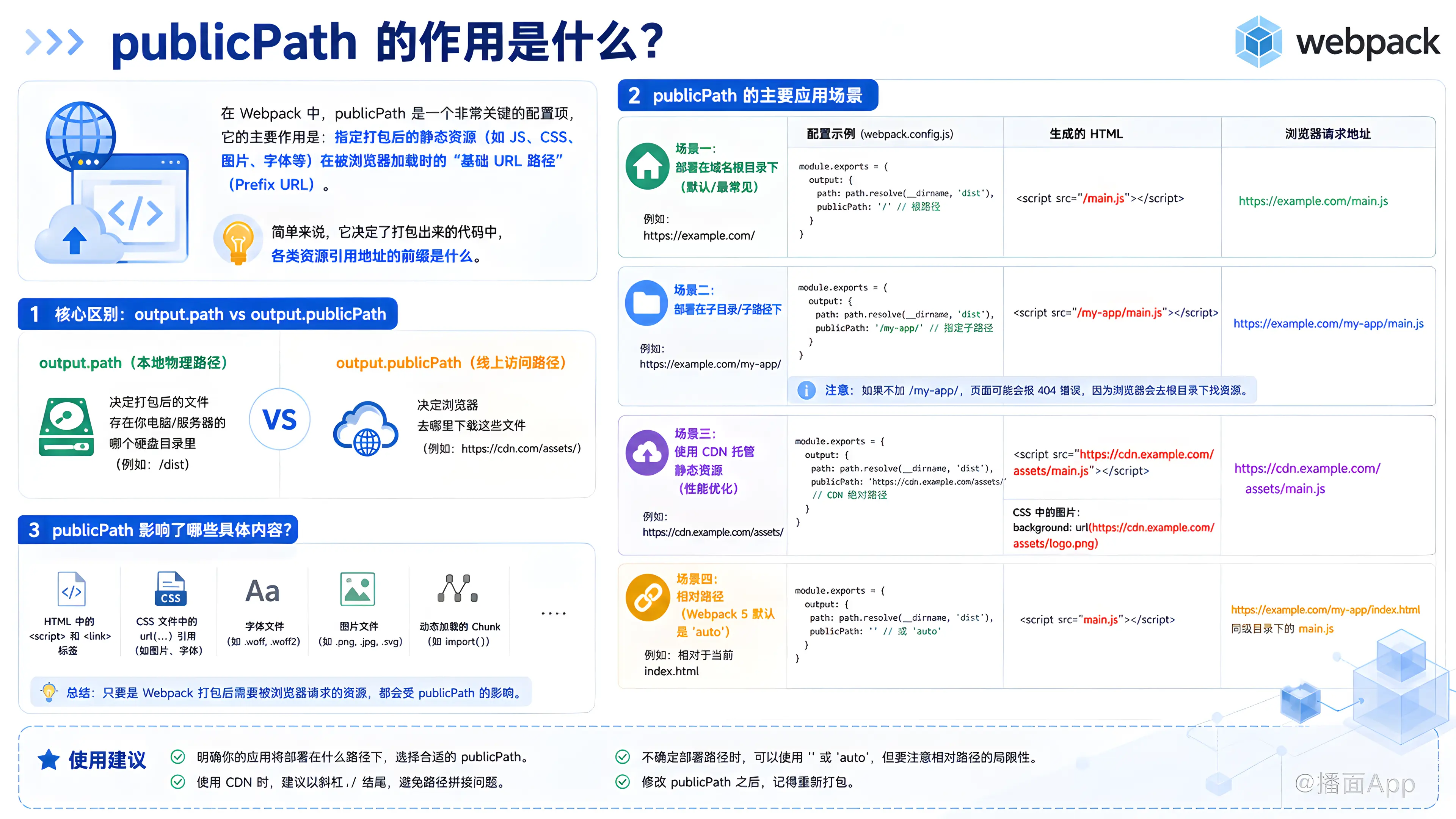
Task: Click the CSS file icon
Action: coord(170,589)
